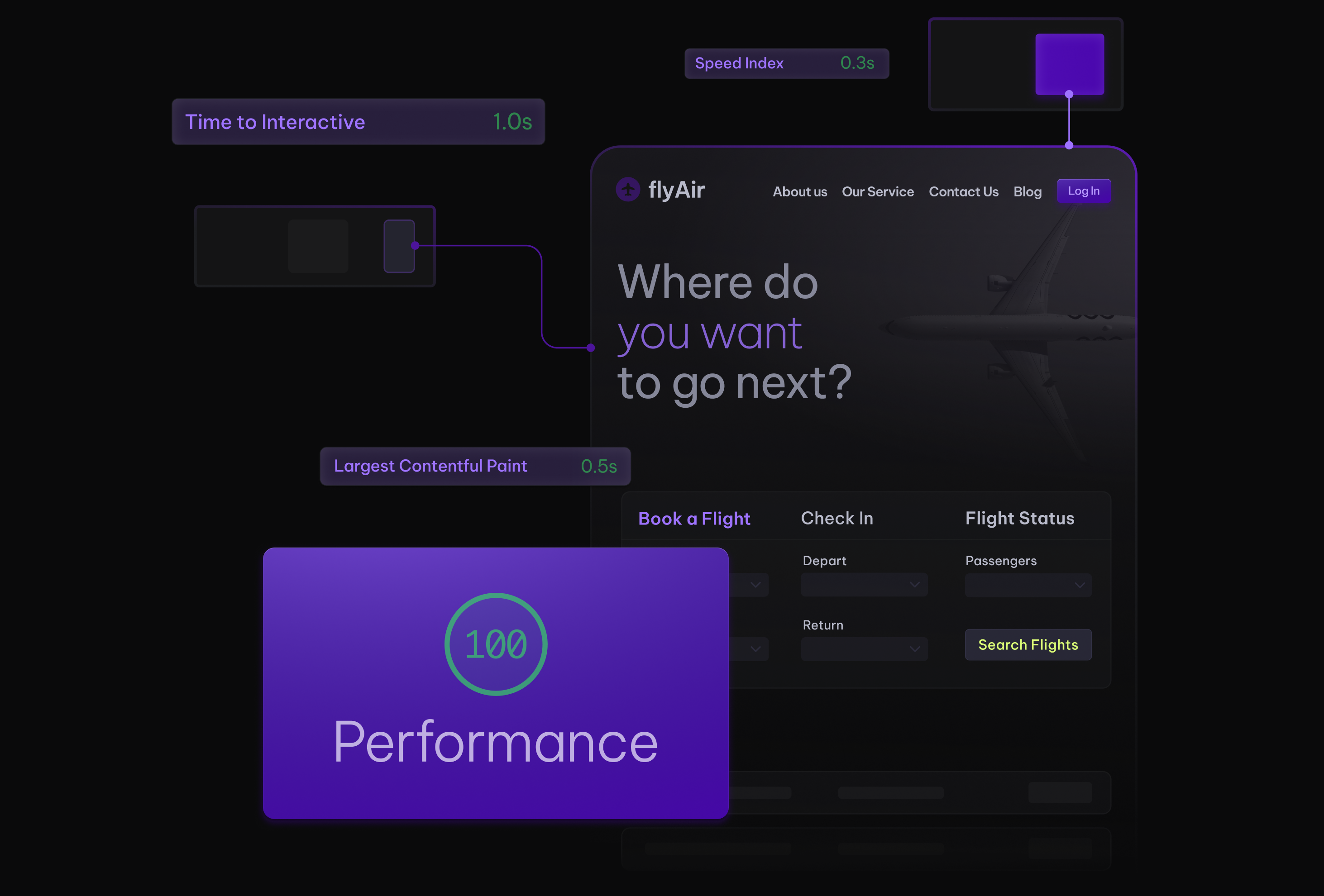Screen dimensions: 1324x896
Task: Click the "to go next?" headline text
Action: click(x=735, y=383)
